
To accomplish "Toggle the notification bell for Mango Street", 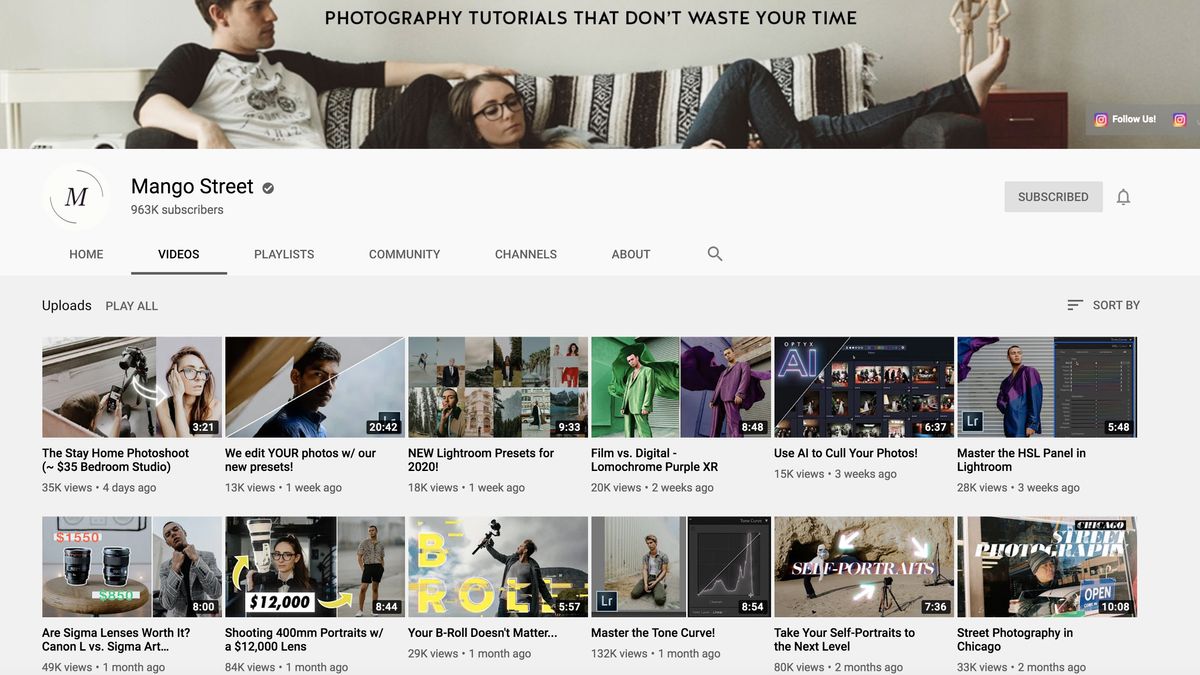I will (x=1124, y=196).
